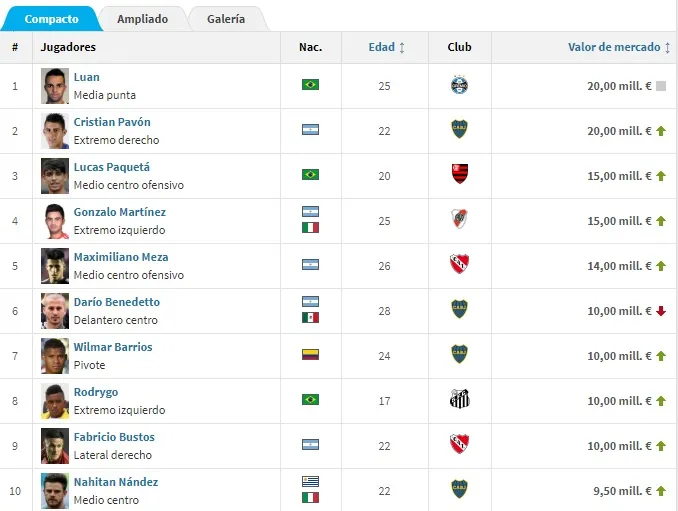Switch to the Ampliado tab
Screen dimensions: 678x511
coord(142,19)
